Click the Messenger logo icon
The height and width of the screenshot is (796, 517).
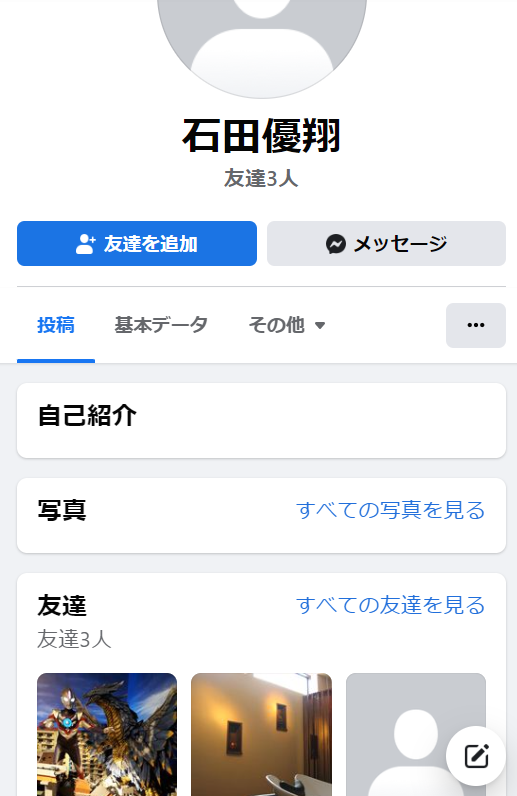click(336, 244)
